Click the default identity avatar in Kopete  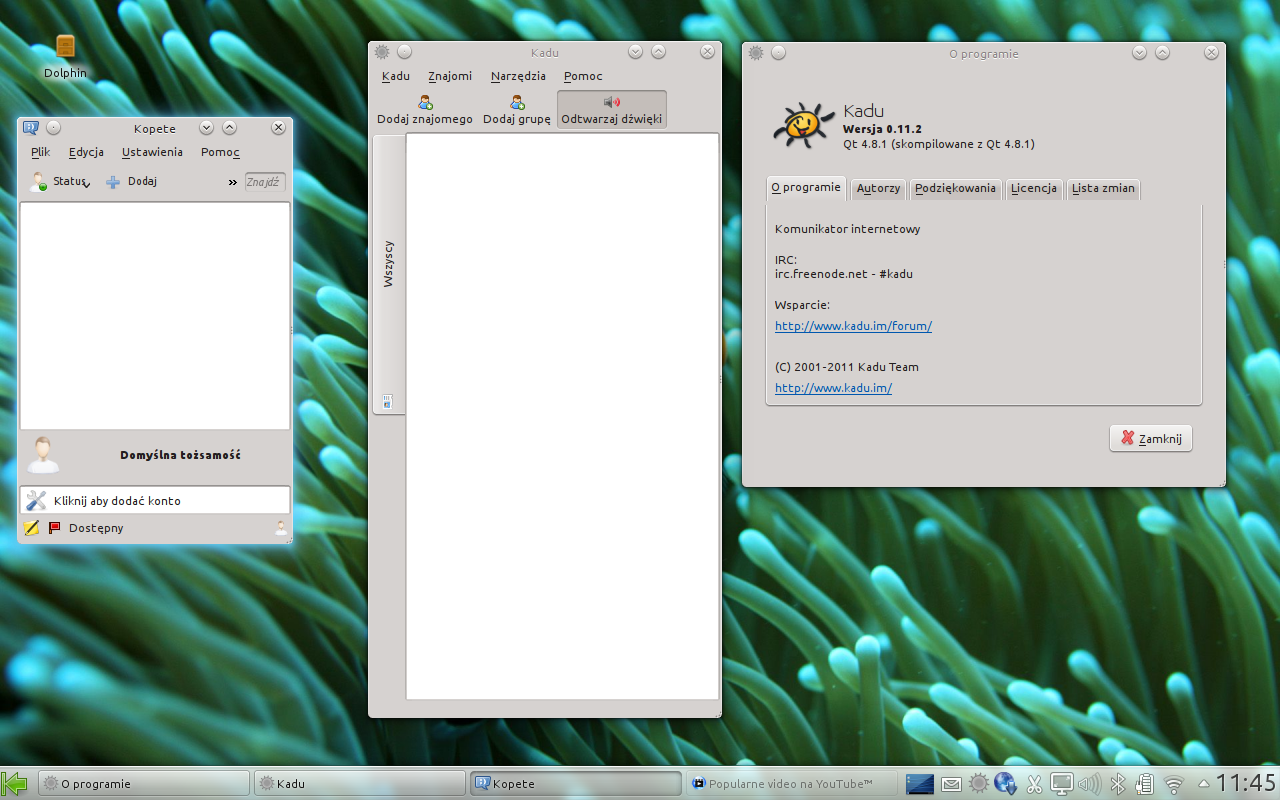(43, 455)
